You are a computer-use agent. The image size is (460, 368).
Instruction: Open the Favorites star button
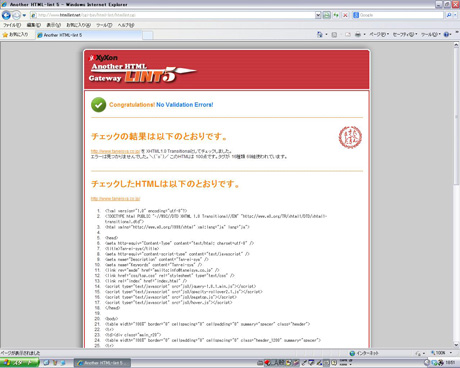coord(15,35)
